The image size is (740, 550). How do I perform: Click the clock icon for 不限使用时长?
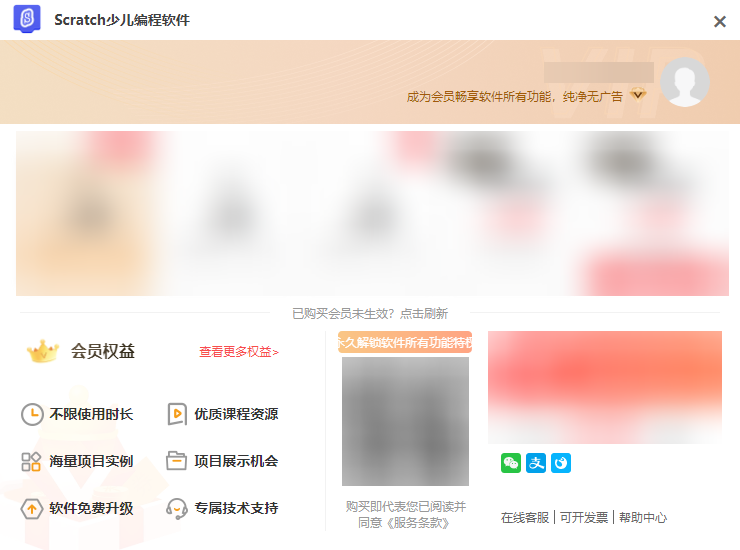coord(32,414)
